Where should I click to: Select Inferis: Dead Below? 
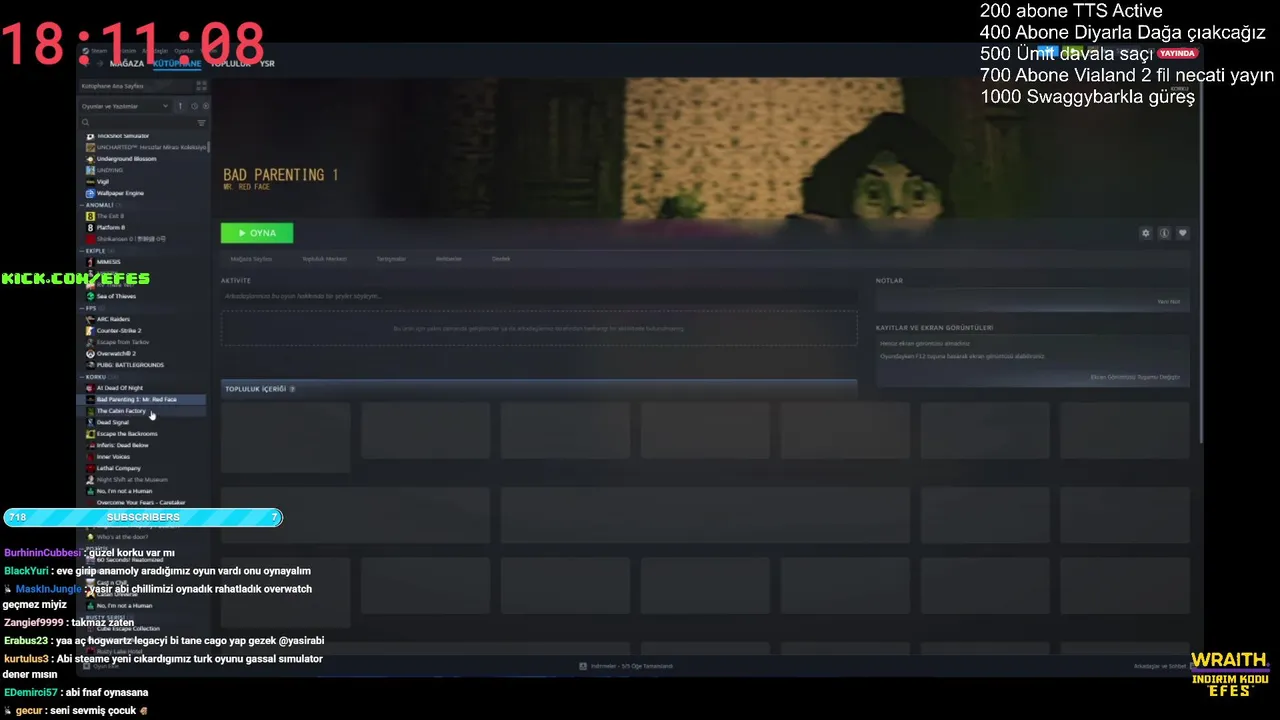pos(122,445)
